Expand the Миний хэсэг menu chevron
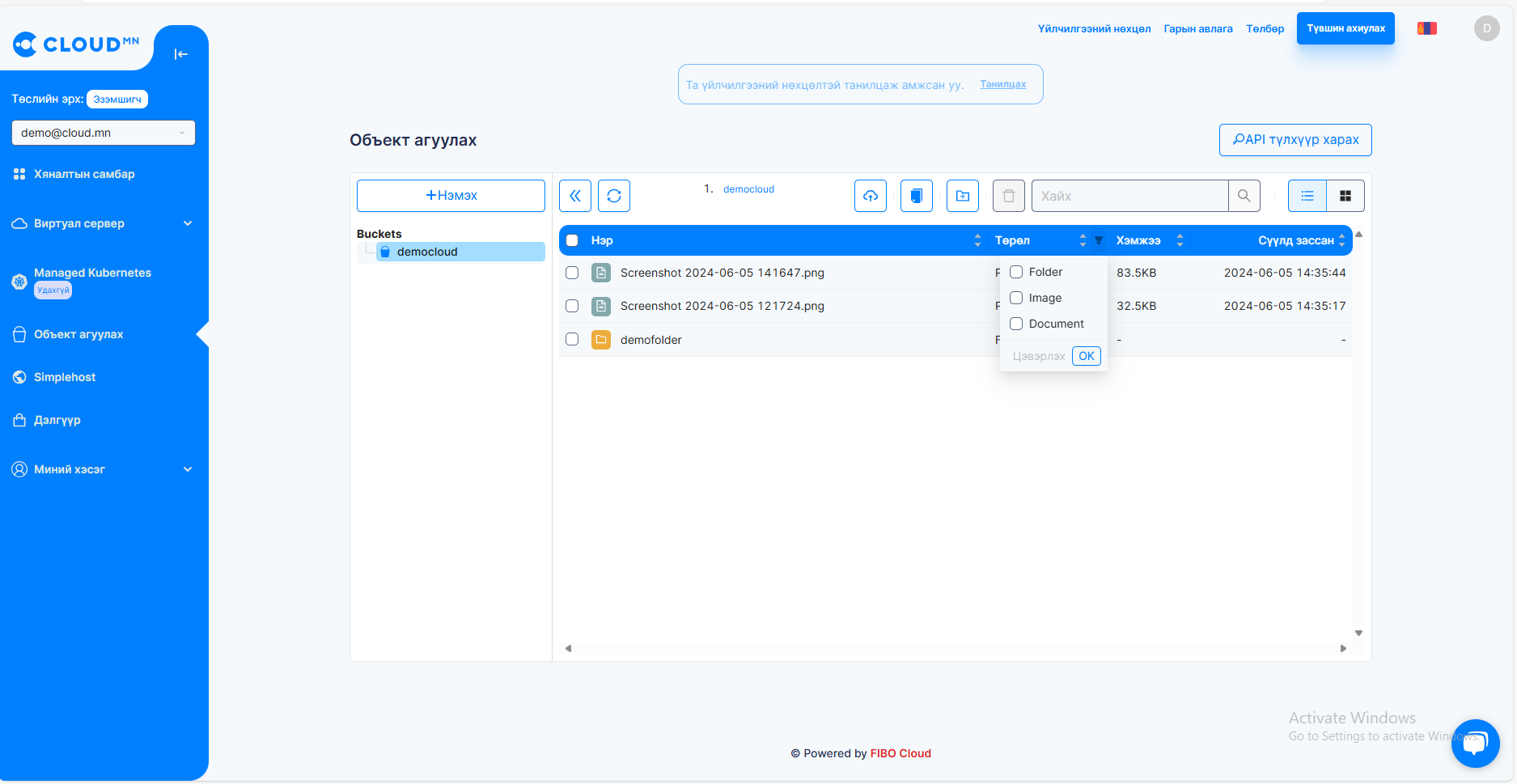This screenshot has width=1517, height=784. pyautogui.click(x=188, y=469)
